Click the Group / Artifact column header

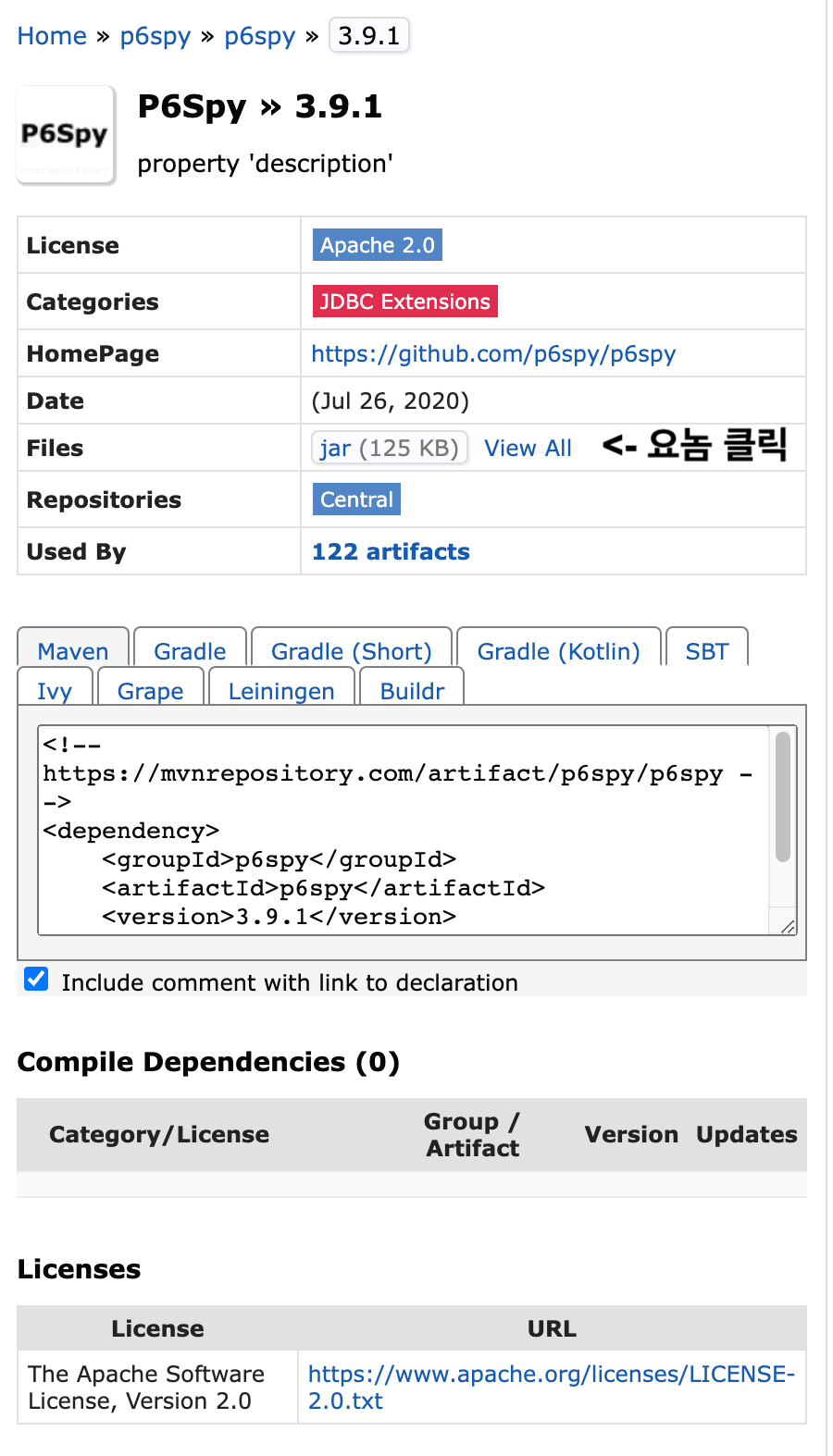tap(472, 1134)
